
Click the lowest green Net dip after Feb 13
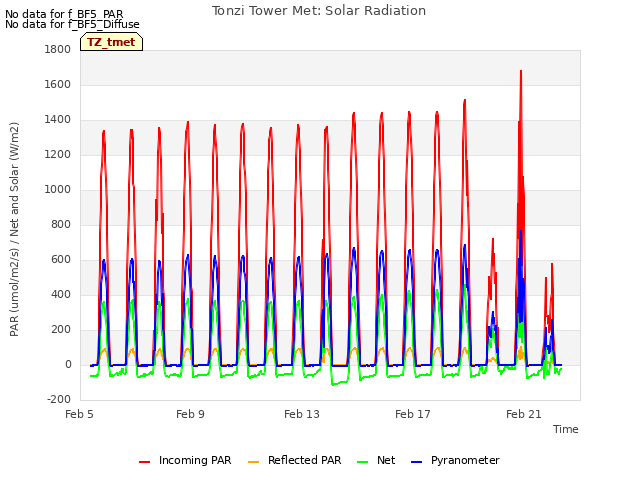pos(333,384)
